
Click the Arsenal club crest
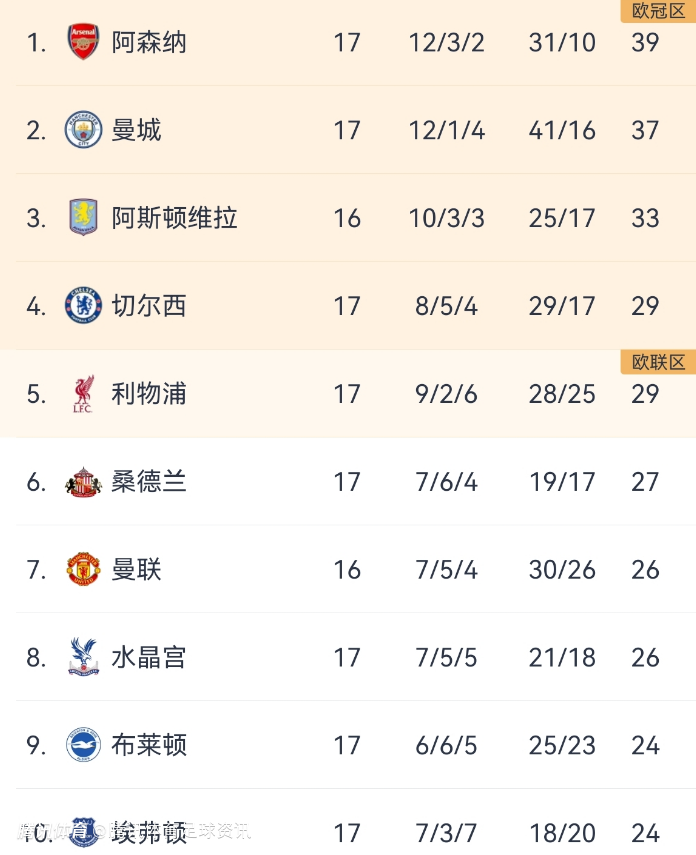coord(83,42)
